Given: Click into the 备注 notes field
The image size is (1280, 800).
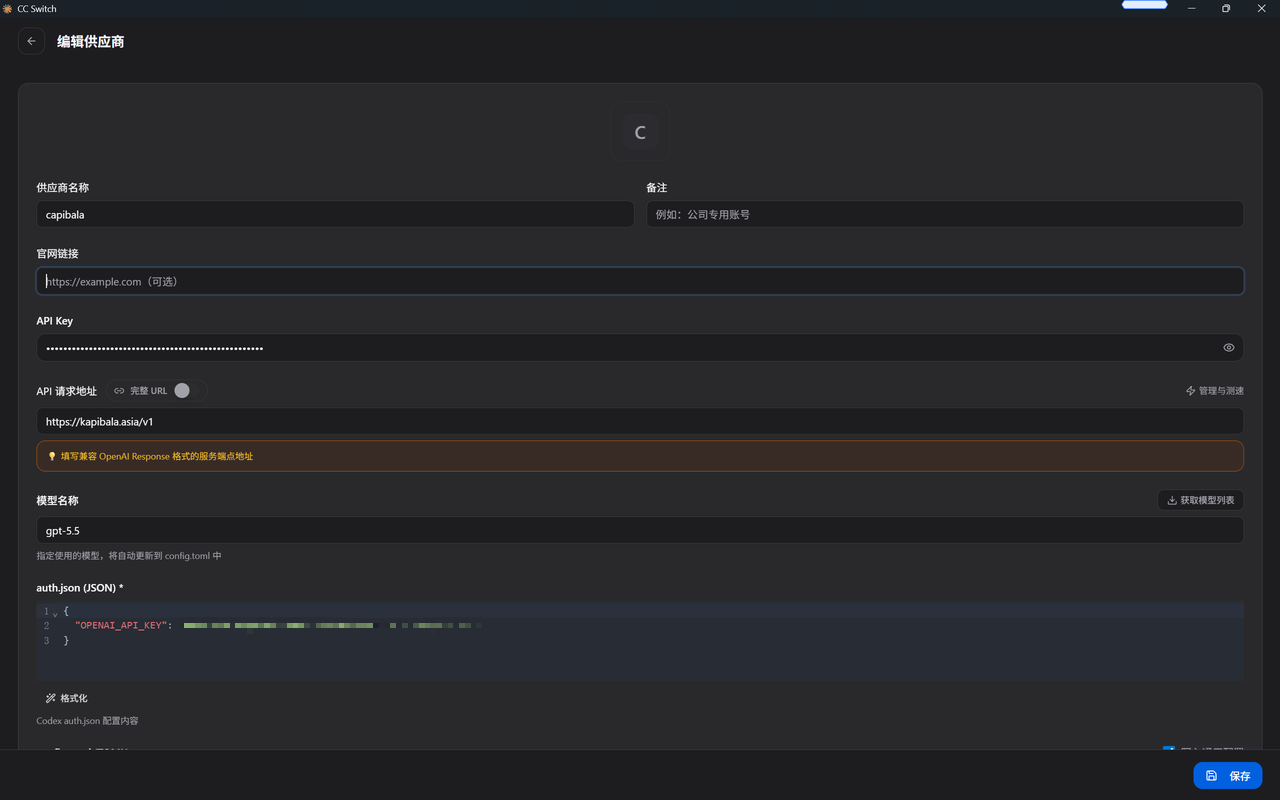Looking at the screenshot, I should coord(945,214).
